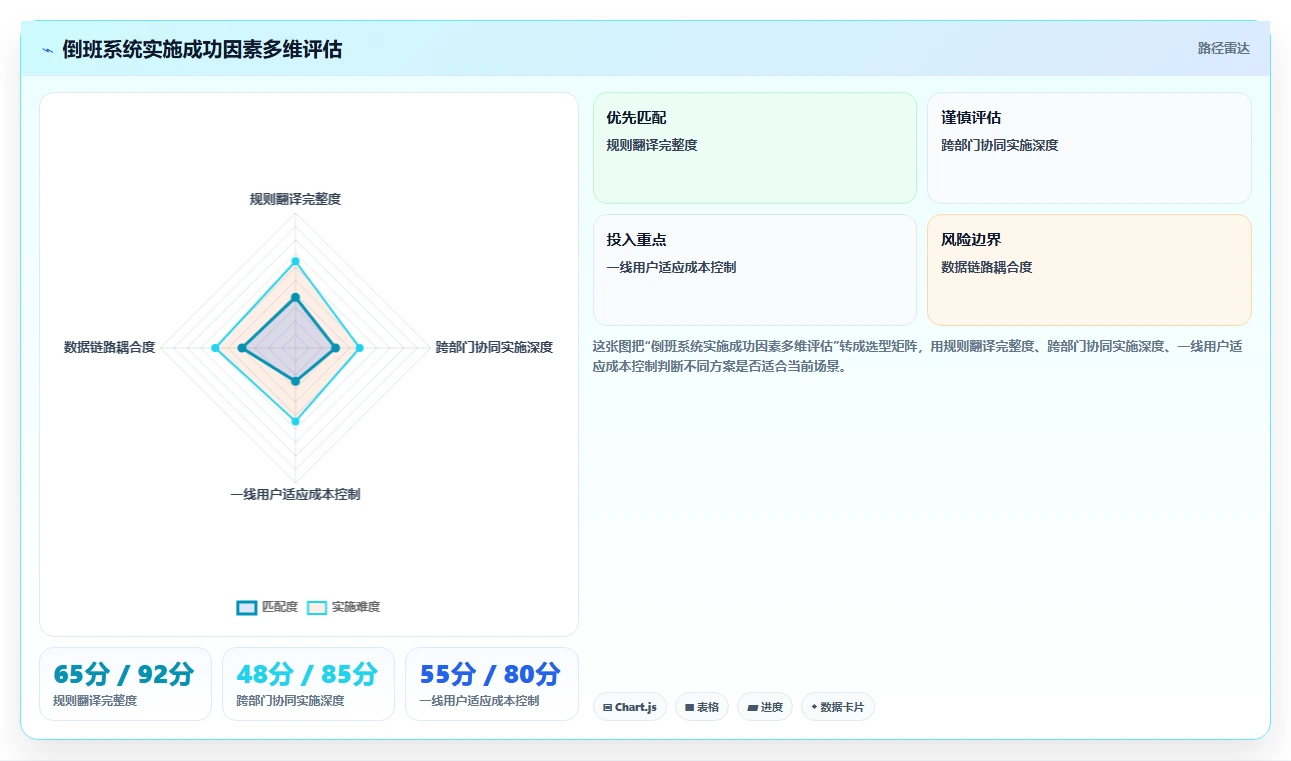This screenshot has height=761, width=1291.
Task: Click the lightning icon beside the page title
Action: pos(48,50)
